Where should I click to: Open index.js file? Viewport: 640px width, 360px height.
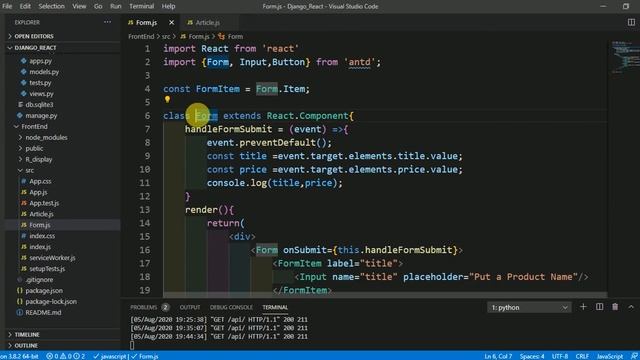tap(40, 247)
